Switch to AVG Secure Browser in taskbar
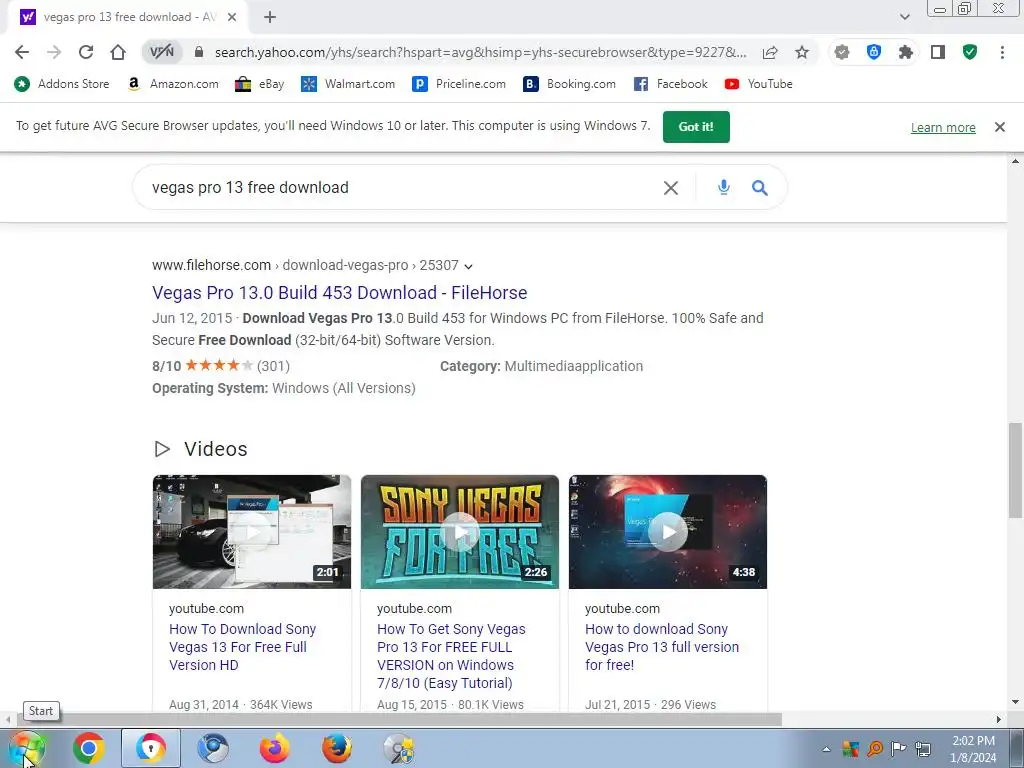This screenshot has height=768, width=1024. [x=151, y=748]
